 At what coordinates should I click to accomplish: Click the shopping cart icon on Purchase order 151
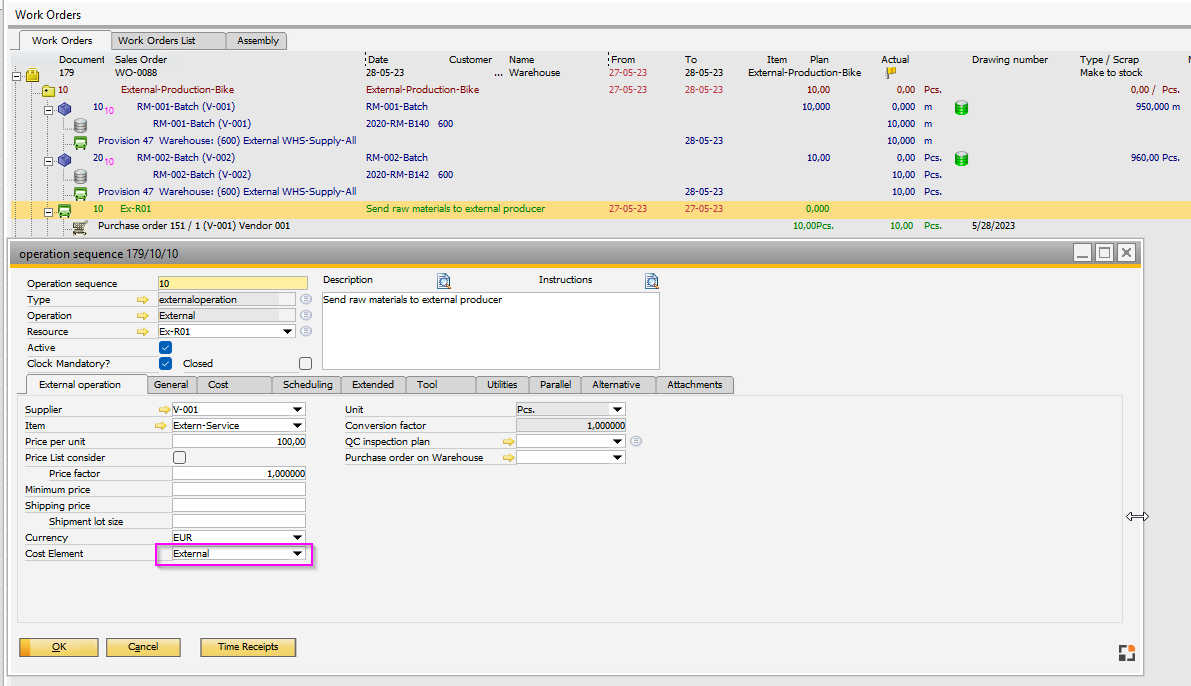pyautogui.click(x=80, y=225)
